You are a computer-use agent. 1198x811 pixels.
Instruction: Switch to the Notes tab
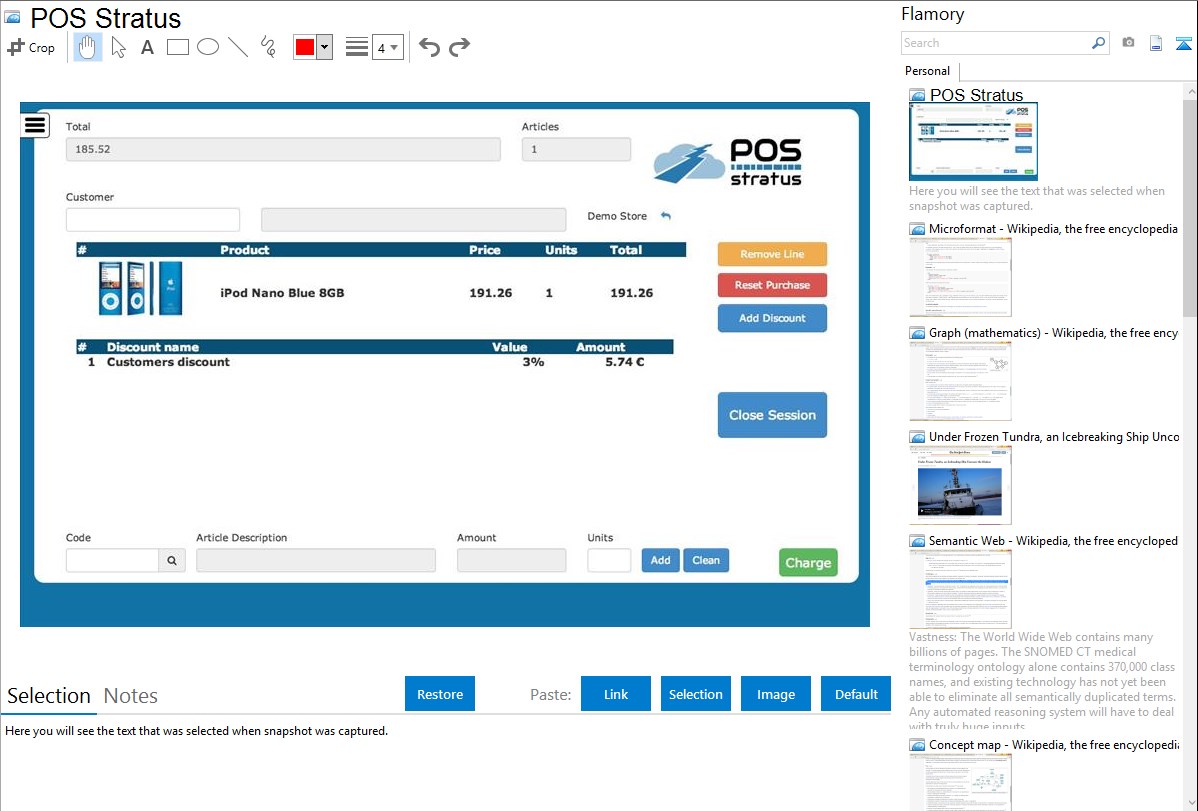131,696
